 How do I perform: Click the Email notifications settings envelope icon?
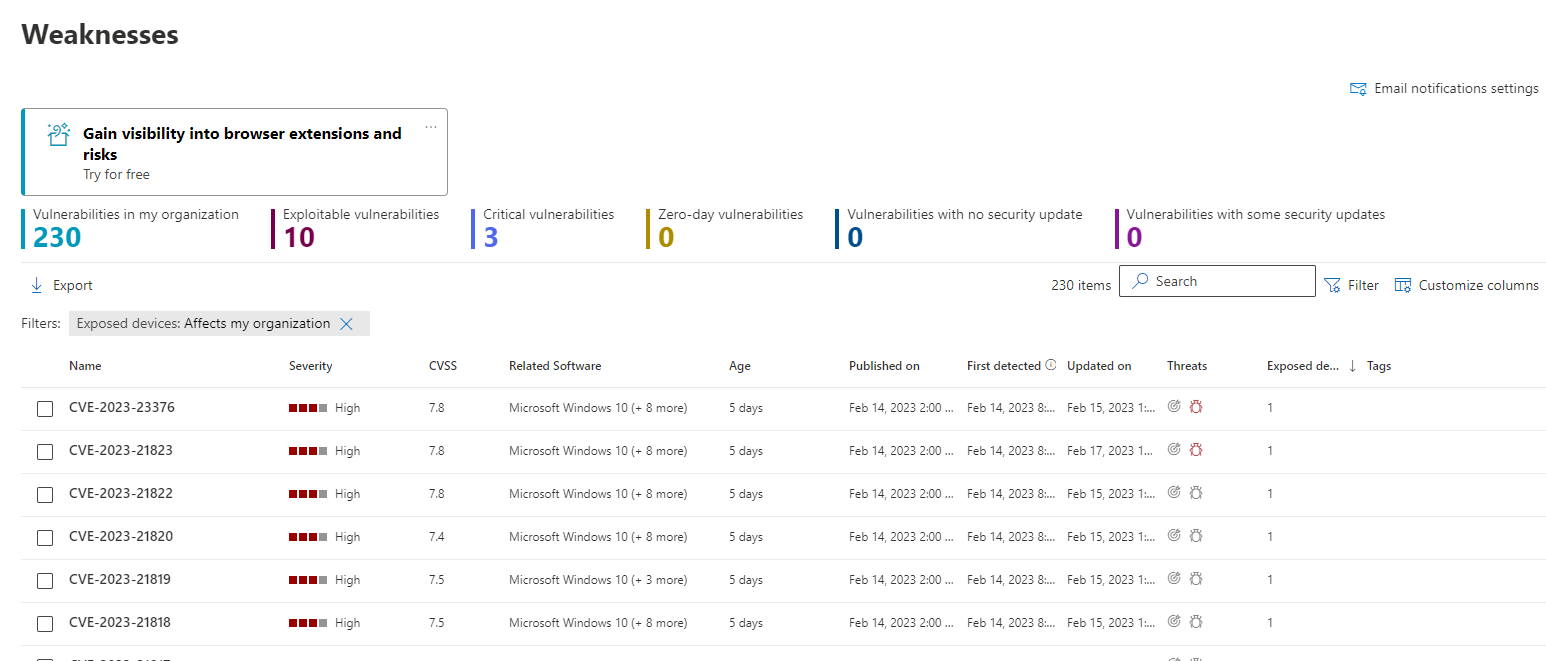1358,89
